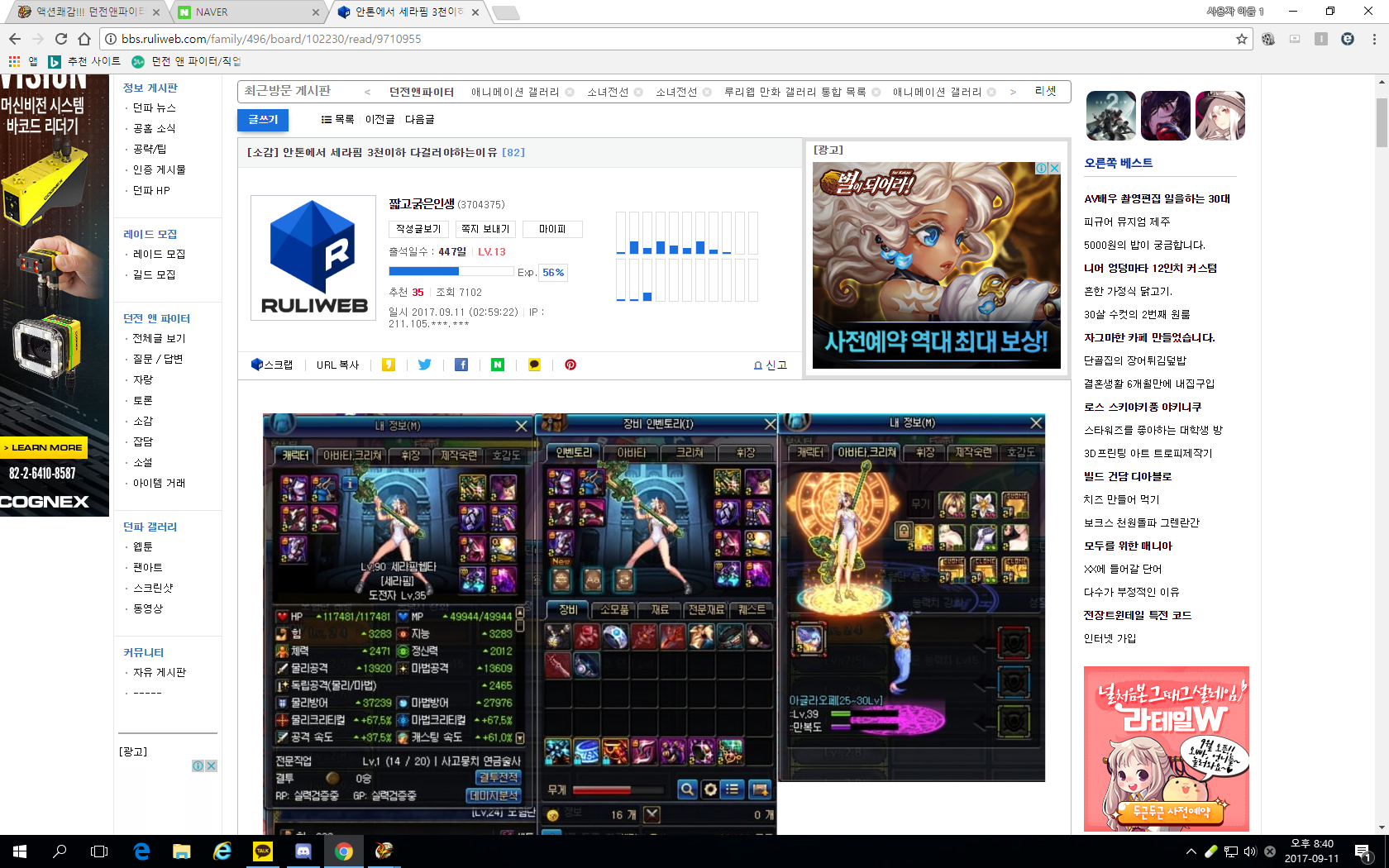Click the address bar URL field

click(661, 39)
